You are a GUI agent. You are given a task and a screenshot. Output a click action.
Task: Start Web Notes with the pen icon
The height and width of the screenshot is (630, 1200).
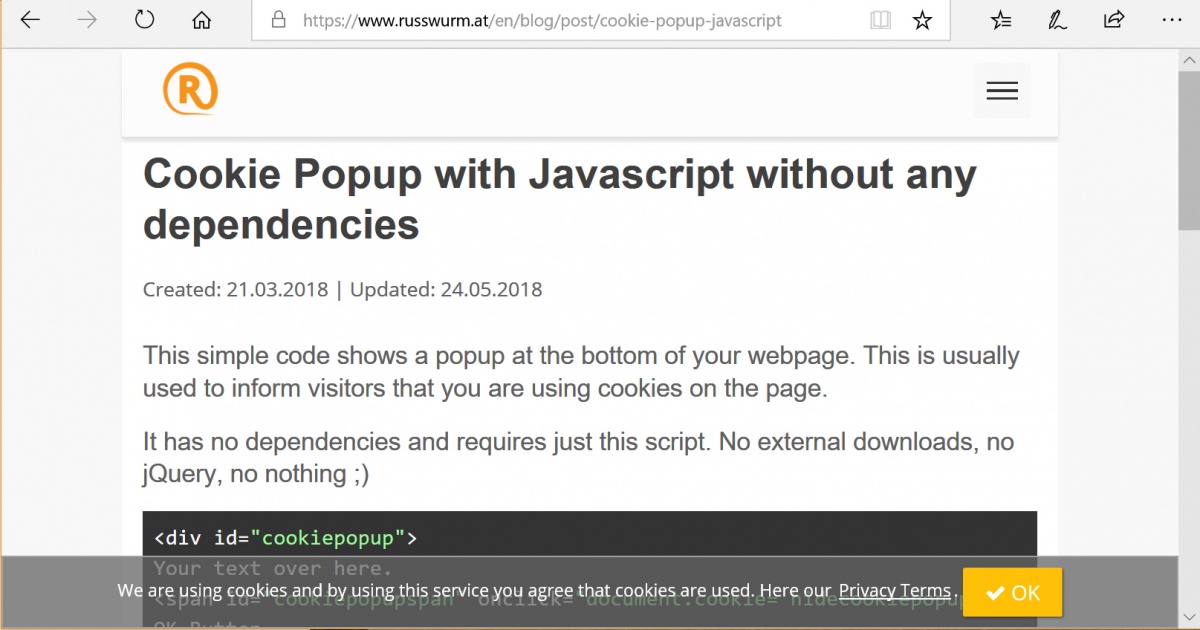1057,20
